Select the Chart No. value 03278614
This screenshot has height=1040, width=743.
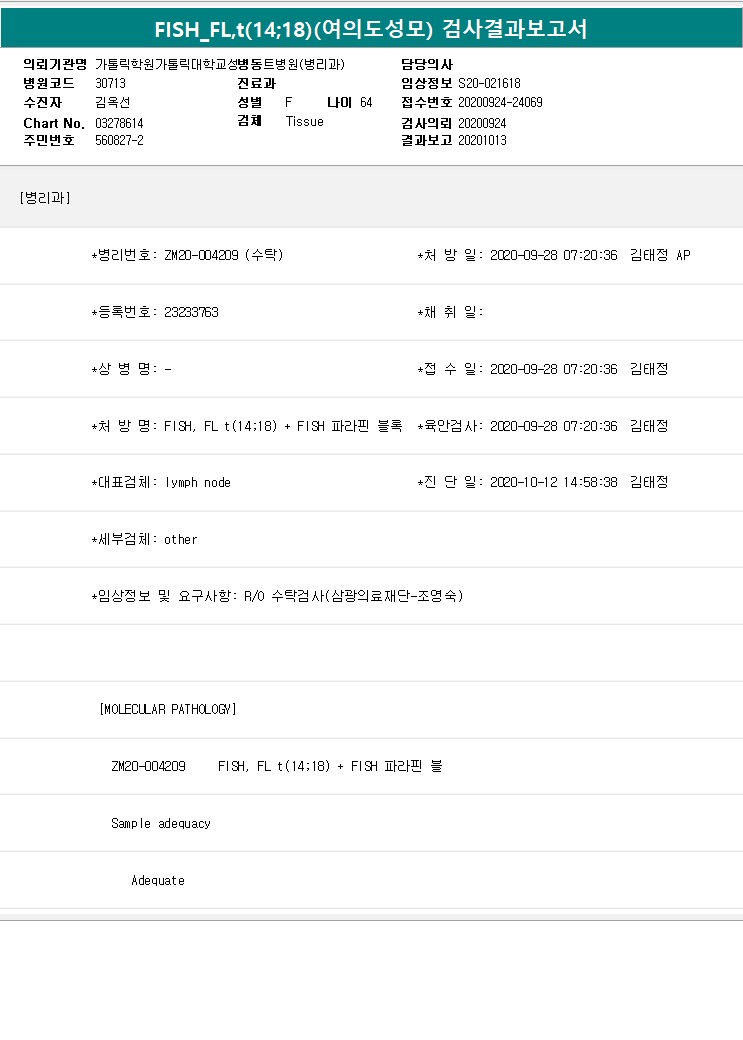click(x=118, y=122)
